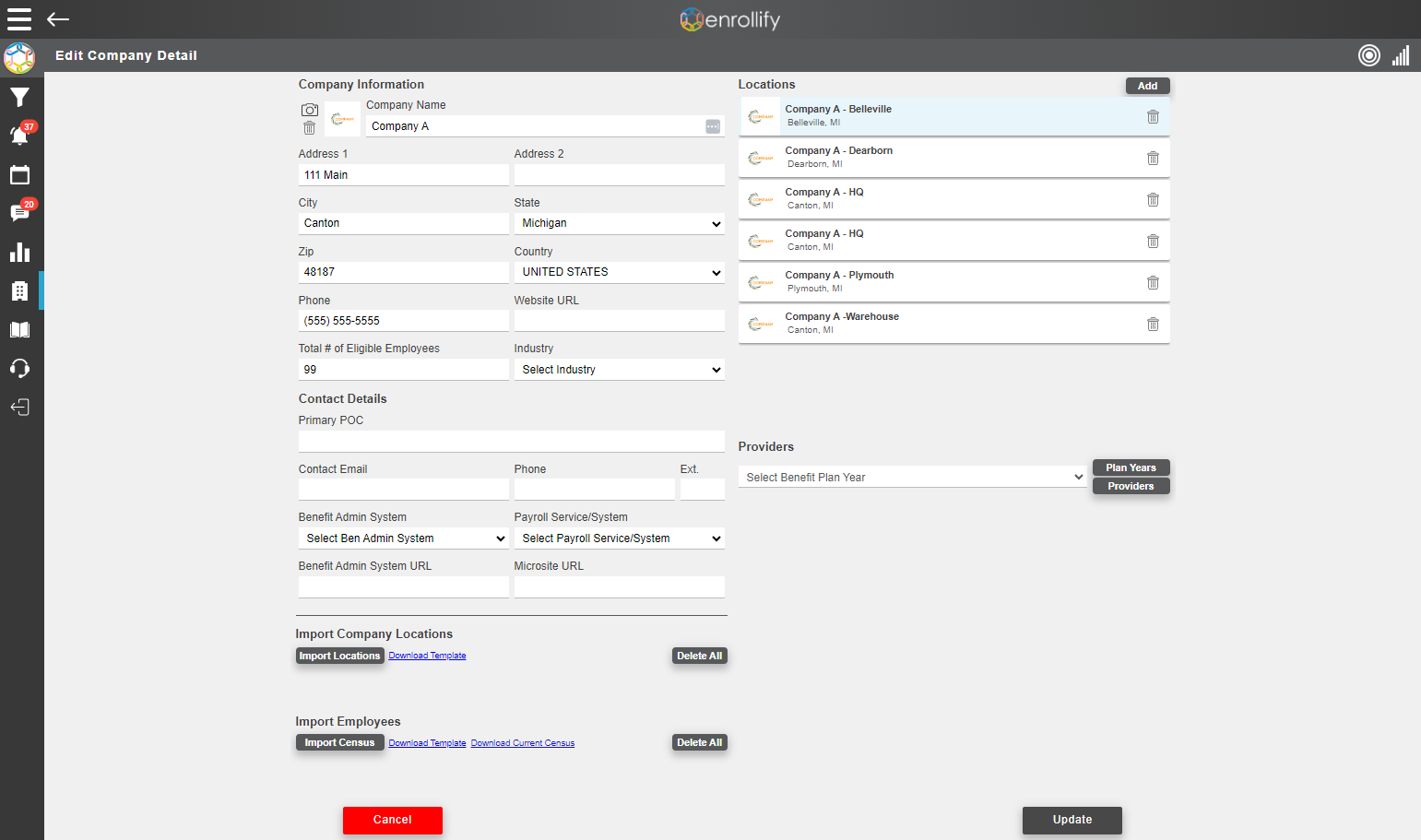Open the hamburger menu

point(19,19)
